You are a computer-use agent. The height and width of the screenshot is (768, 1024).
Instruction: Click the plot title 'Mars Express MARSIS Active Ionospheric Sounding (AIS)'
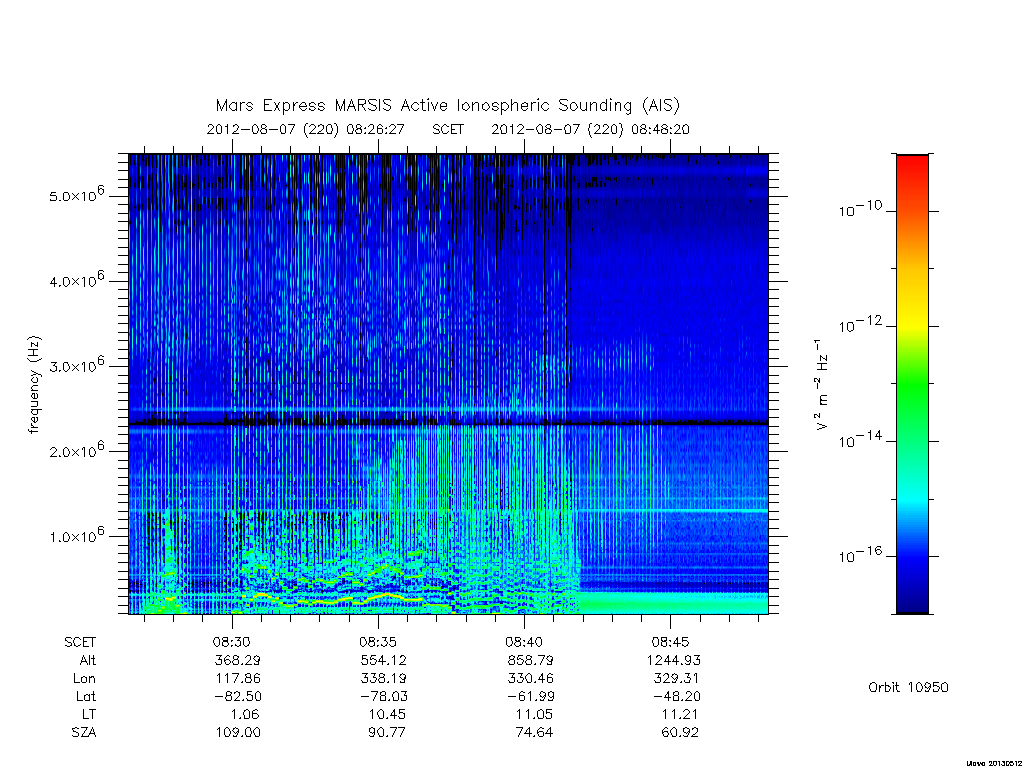(x=448, y=106)
